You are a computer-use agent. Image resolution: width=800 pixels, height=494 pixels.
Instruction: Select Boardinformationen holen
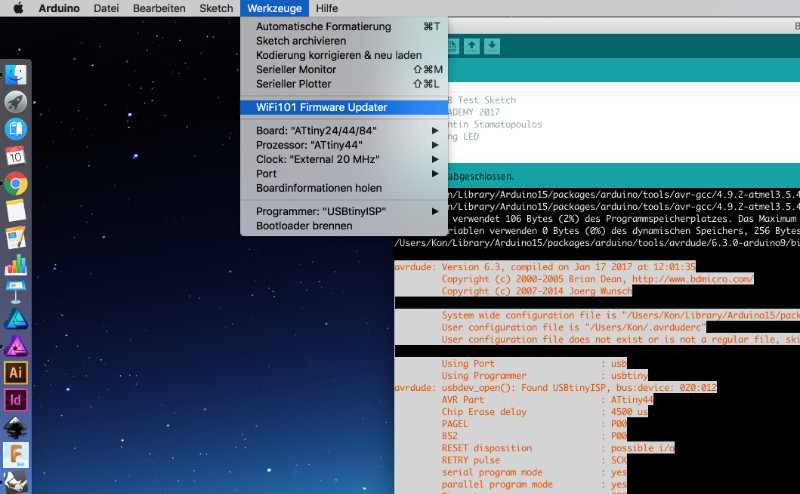[344, 188]
